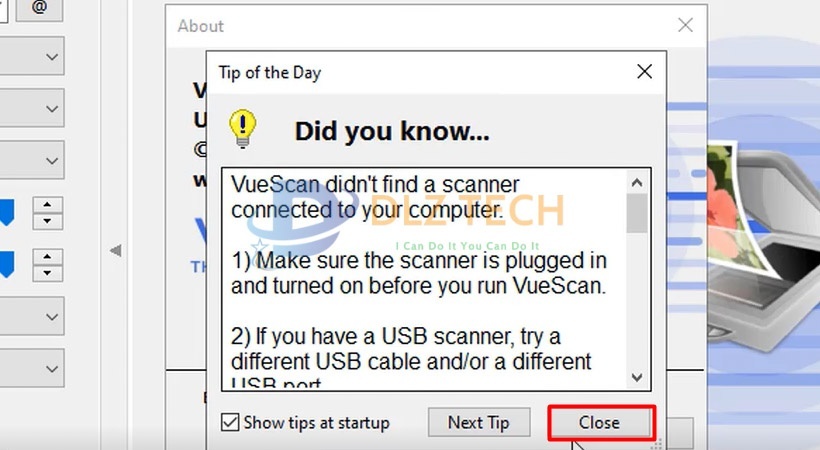Click the yellow lightbulb tip icon
The width and height of the screenshot is (820, 450).
(x=243, y=128)
